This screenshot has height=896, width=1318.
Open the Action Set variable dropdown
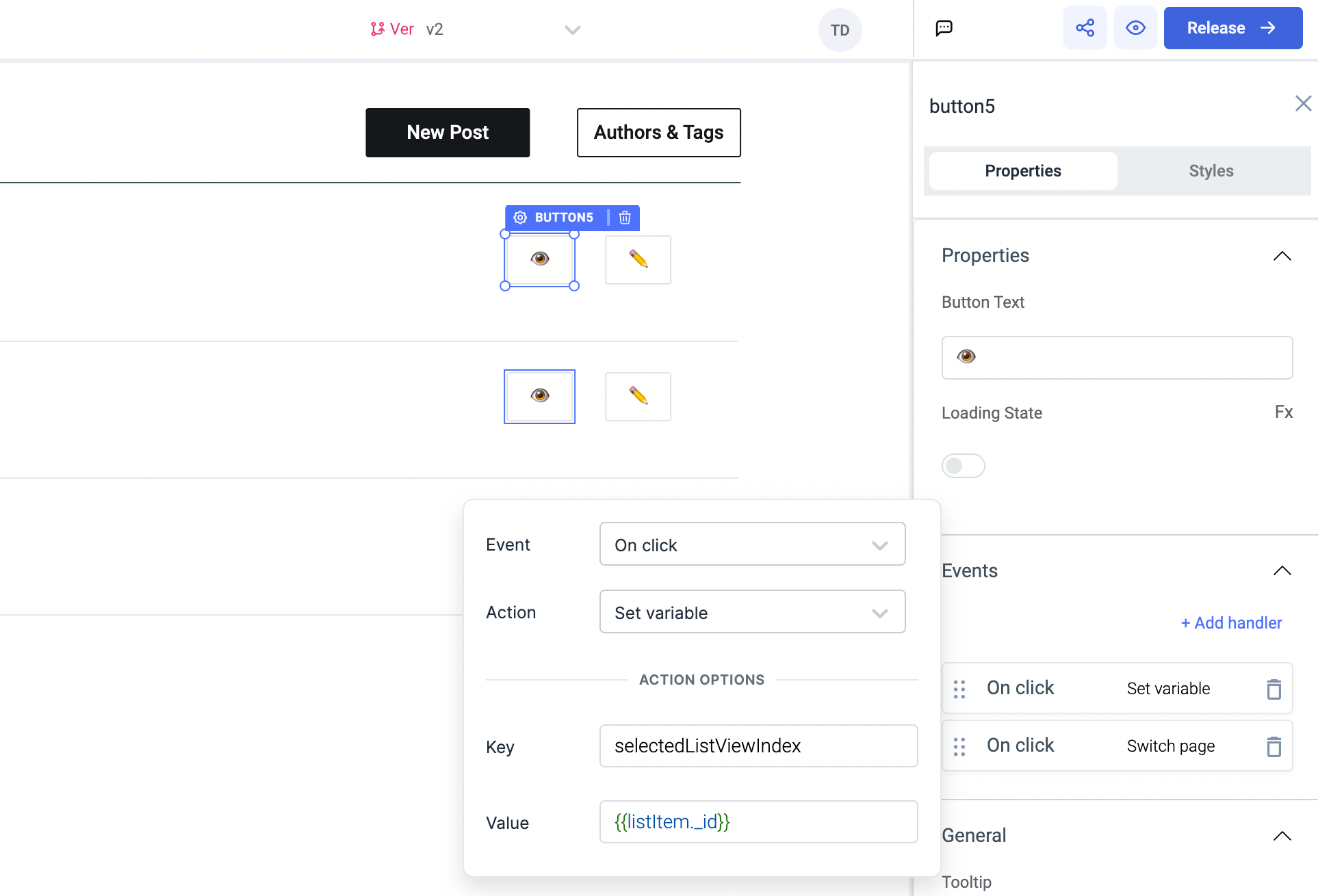tap(752, 612)
